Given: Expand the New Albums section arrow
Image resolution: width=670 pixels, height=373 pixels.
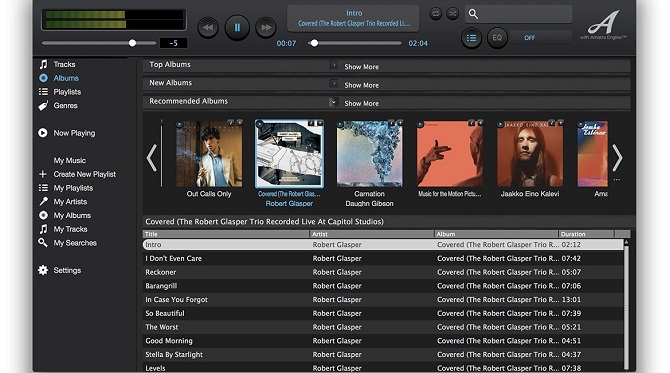Looking at the screenshot, I should pyautogui.click(x=334, y=84).
